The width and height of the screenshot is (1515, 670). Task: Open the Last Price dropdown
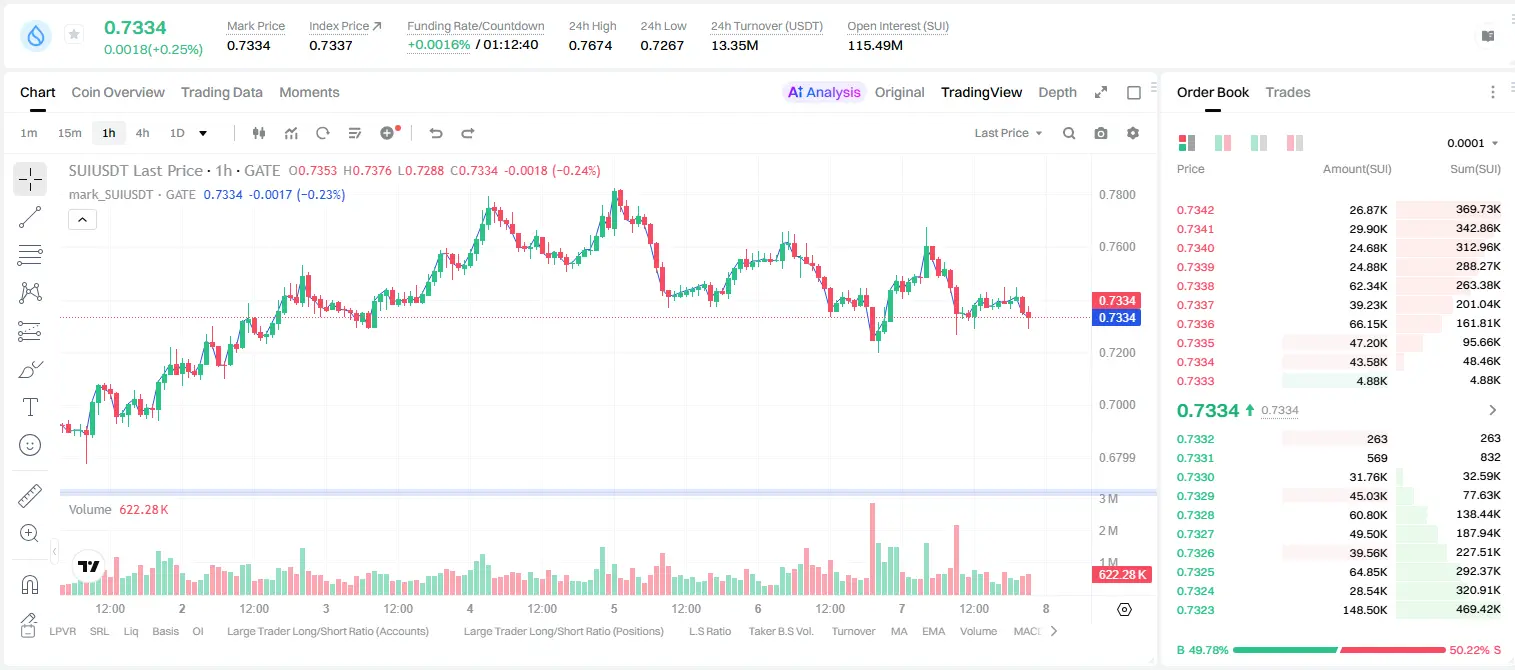click(x=1008, y=133)
